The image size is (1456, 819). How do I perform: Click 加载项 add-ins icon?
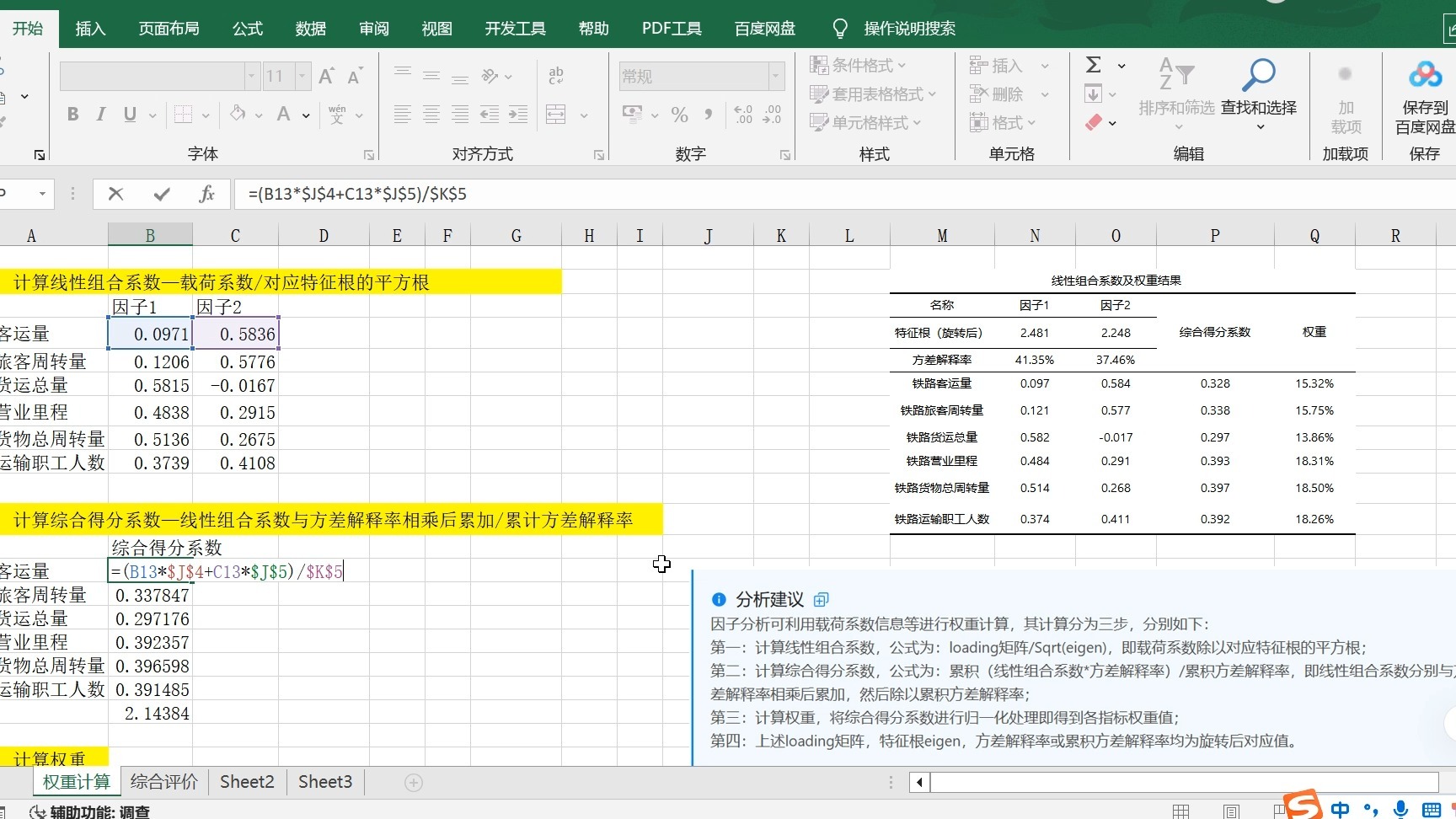coord(1346,74)
